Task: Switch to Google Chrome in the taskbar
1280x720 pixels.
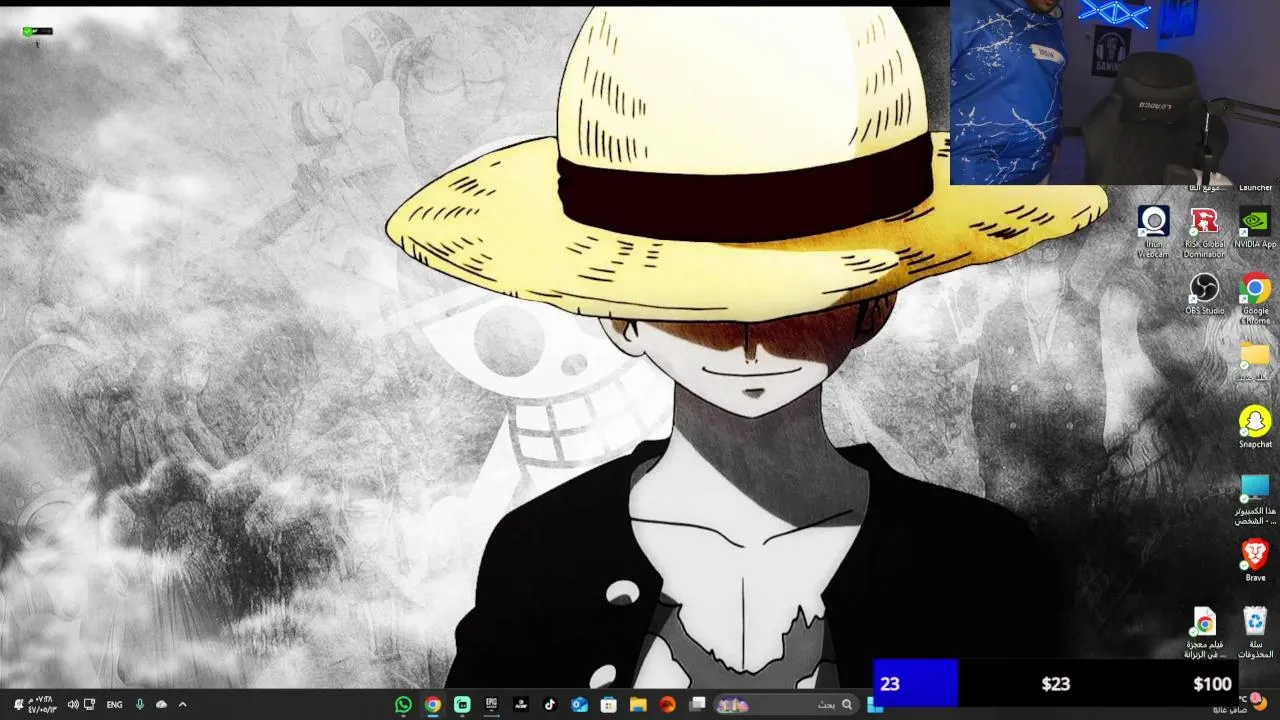Action: click(x=432, y=704)
